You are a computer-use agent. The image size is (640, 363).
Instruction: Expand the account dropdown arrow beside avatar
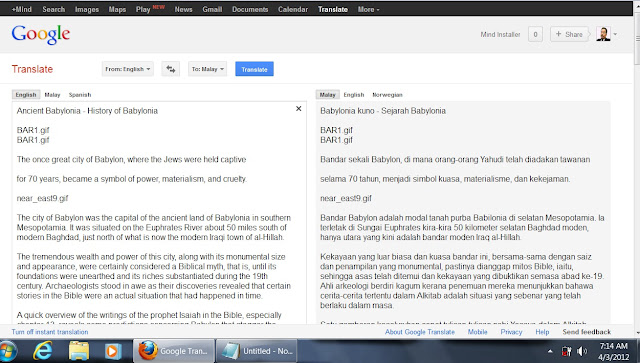[615, 34]
